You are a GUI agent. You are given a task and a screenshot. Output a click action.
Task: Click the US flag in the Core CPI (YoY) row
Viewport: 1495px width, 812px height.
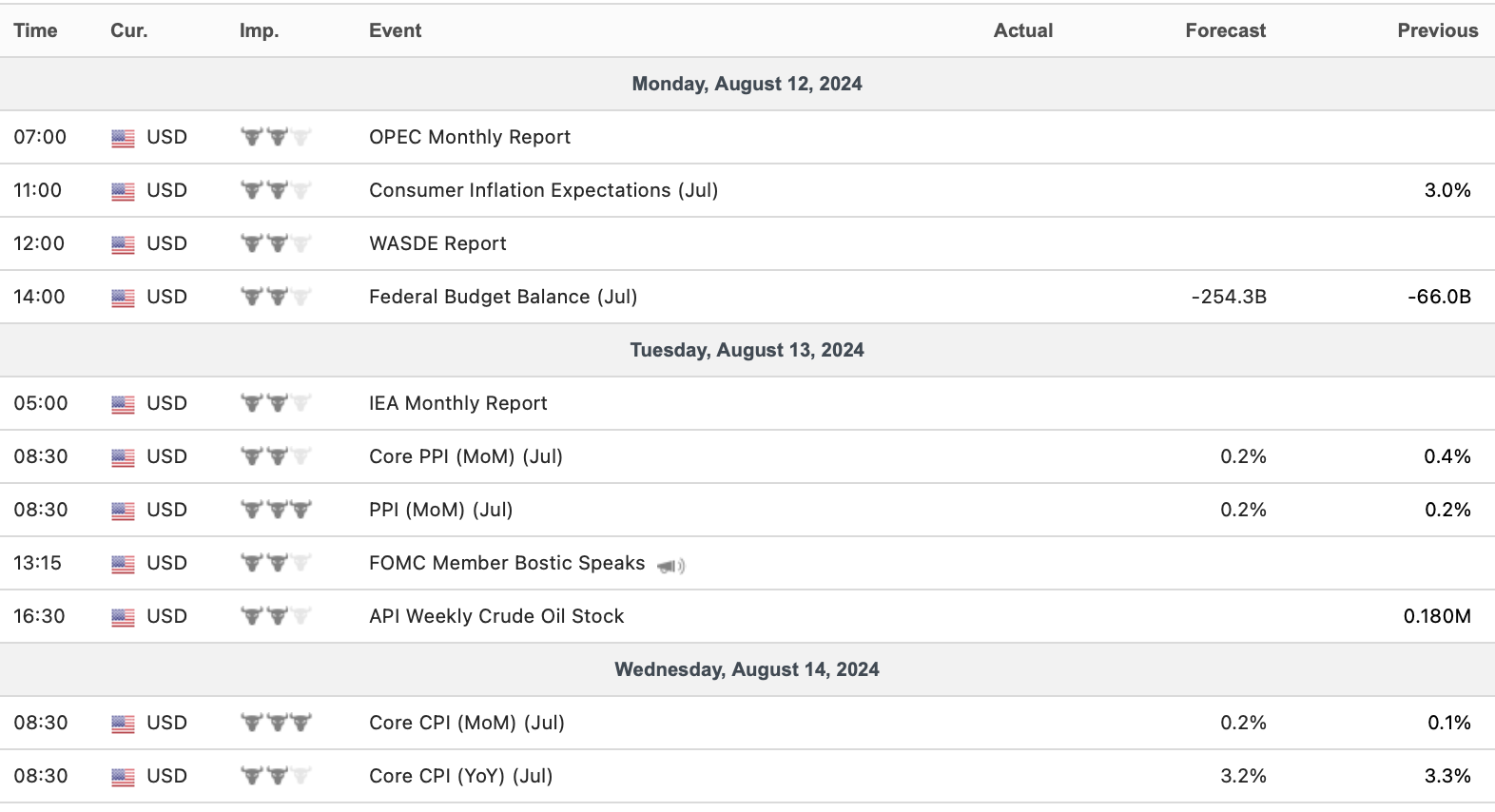123,777
